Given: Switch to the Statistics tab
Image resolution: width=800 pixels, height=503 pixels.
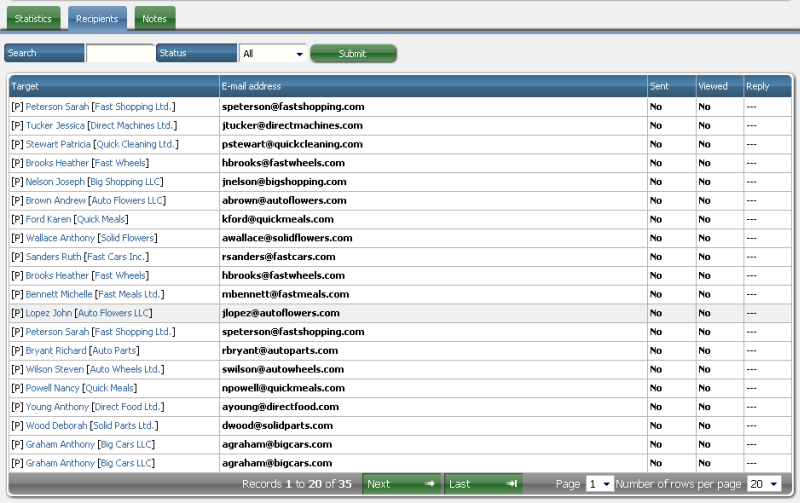Looking at the screenshot, I should coord(33,19).
